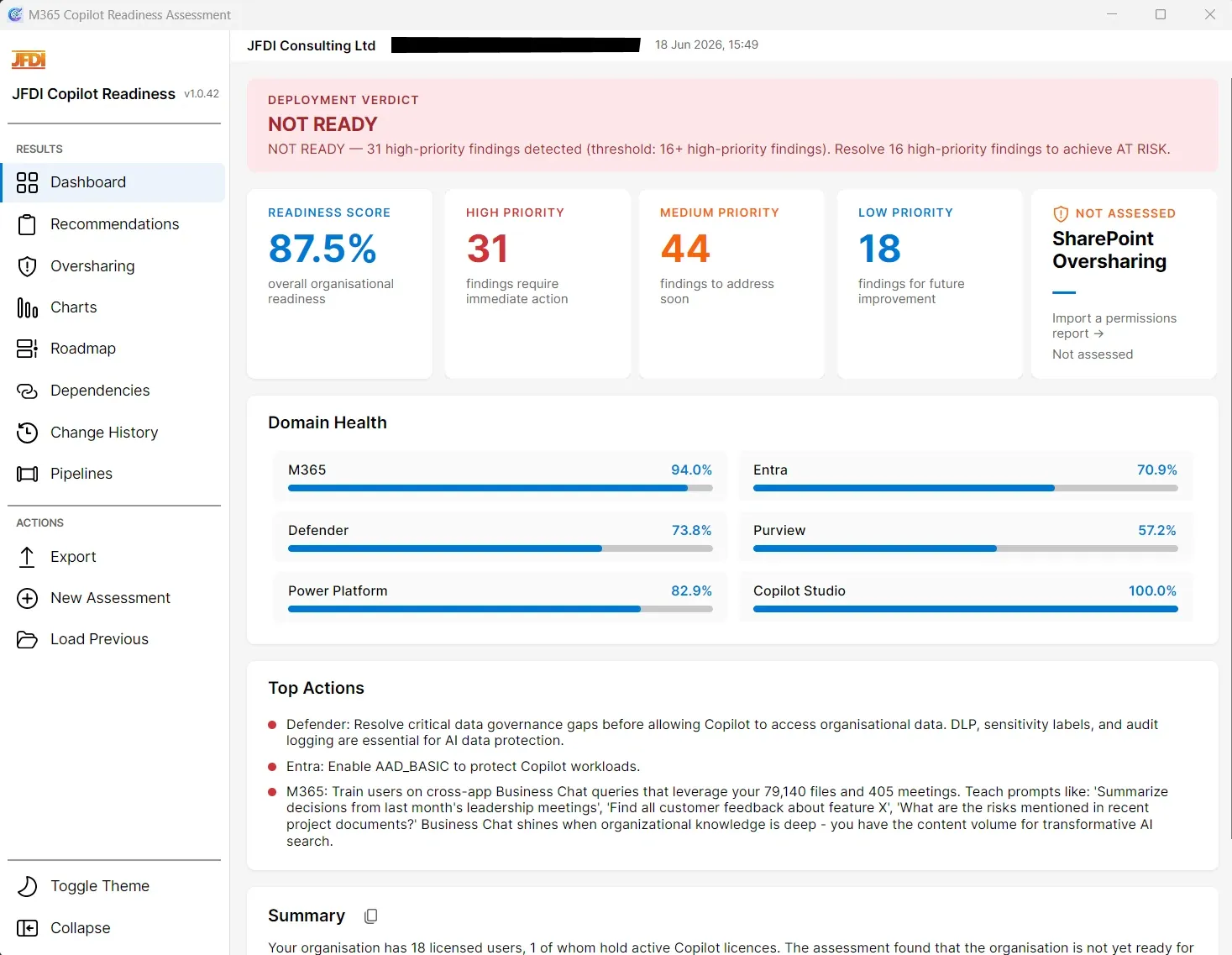The image size is (1232, 955).
Task: Minimize the application window
Action: pos(1112,14)
